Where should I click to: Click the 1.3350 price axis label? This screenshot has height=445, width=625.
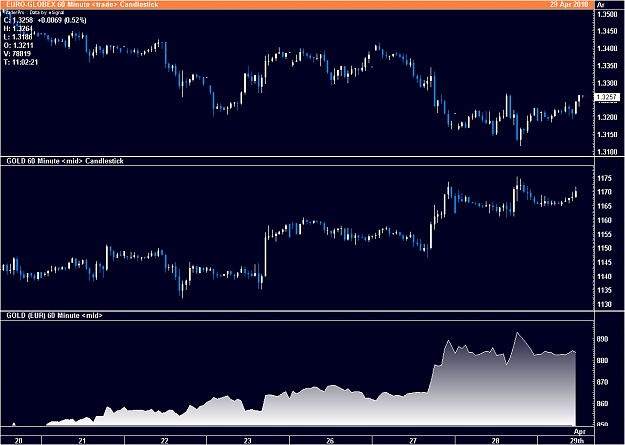click(x=607, y=66)
